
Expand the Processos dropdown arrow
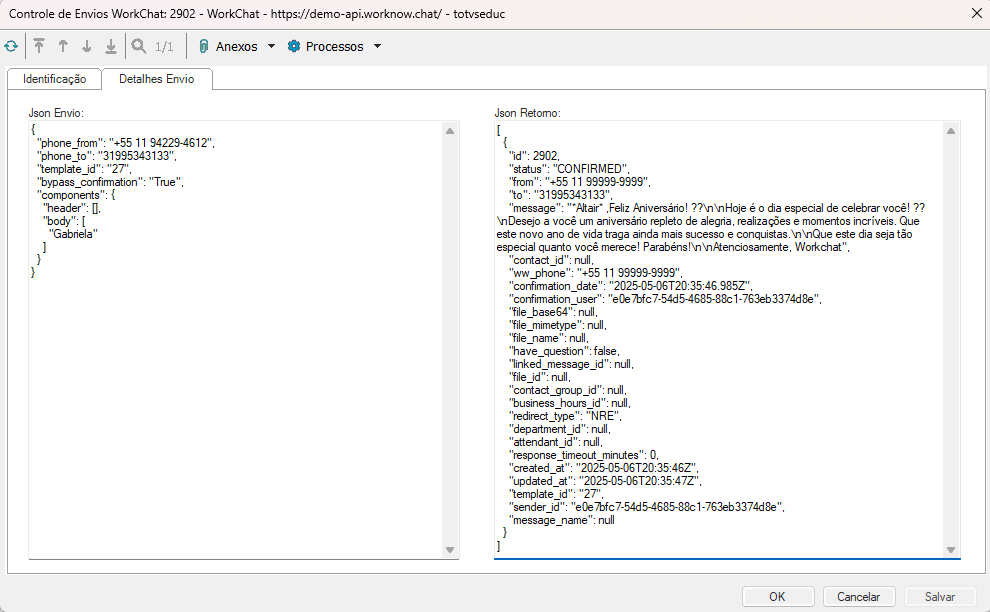click(x=377, y=47)
